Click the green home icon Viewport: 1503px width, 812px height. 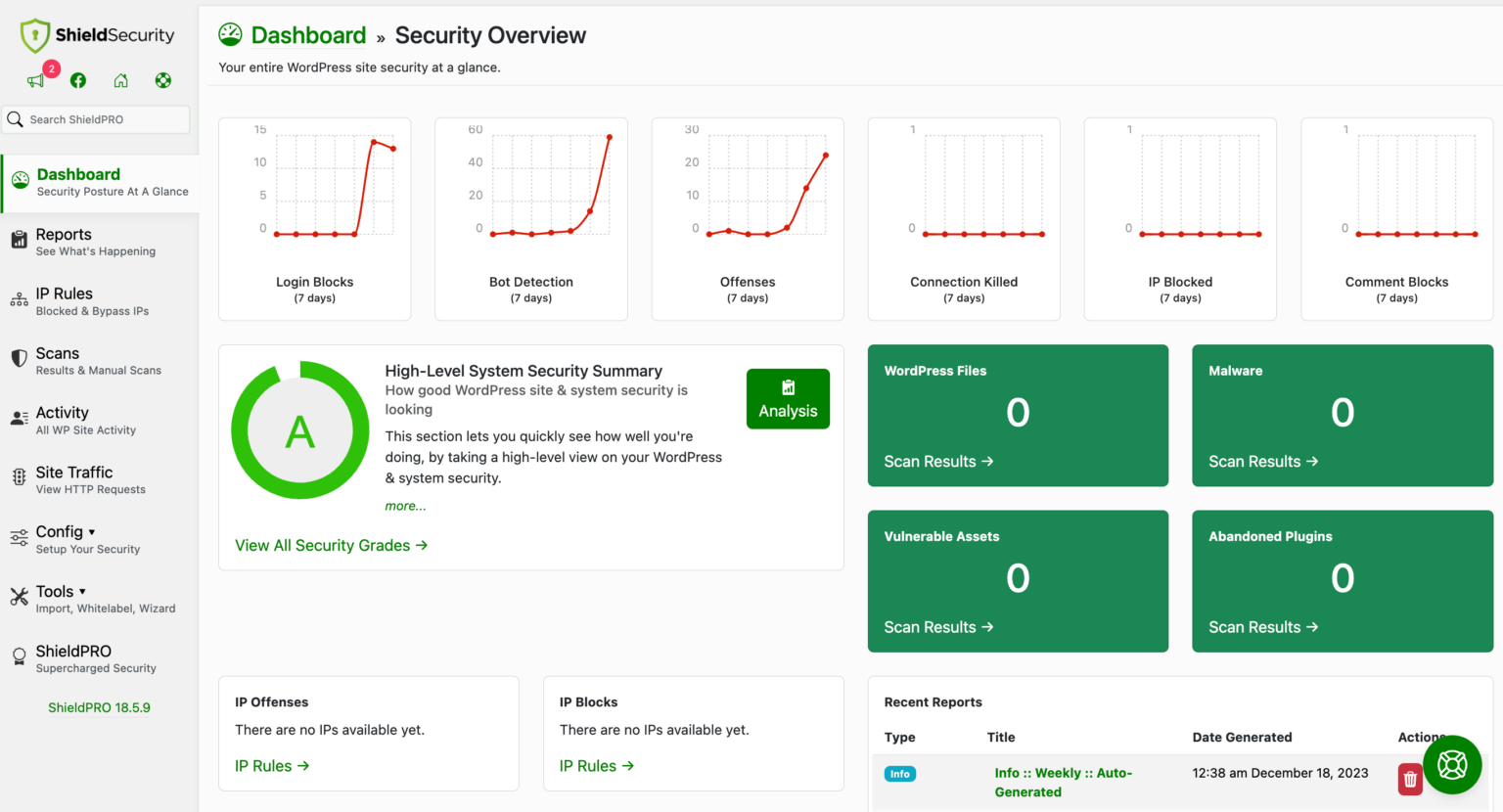[x=120, y=79]
